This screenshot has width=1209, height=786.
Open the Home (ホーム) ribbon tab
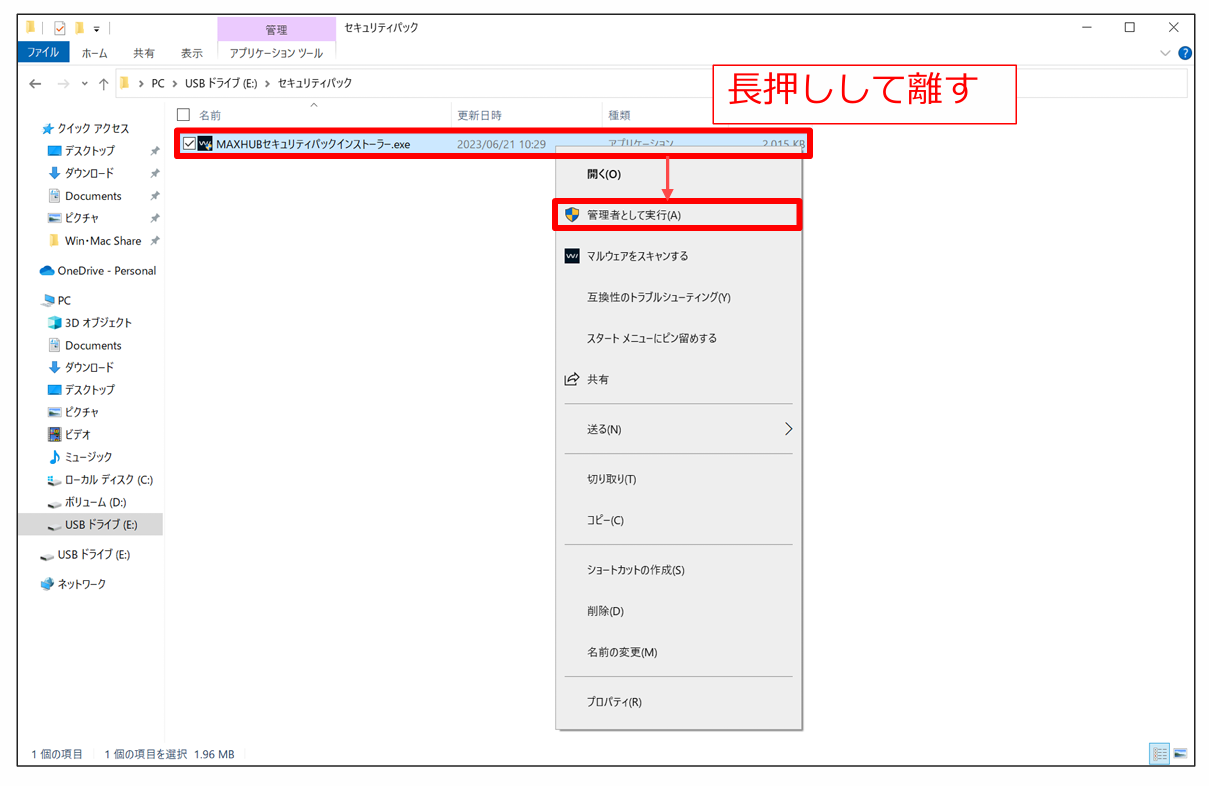[x=95, y=53]
